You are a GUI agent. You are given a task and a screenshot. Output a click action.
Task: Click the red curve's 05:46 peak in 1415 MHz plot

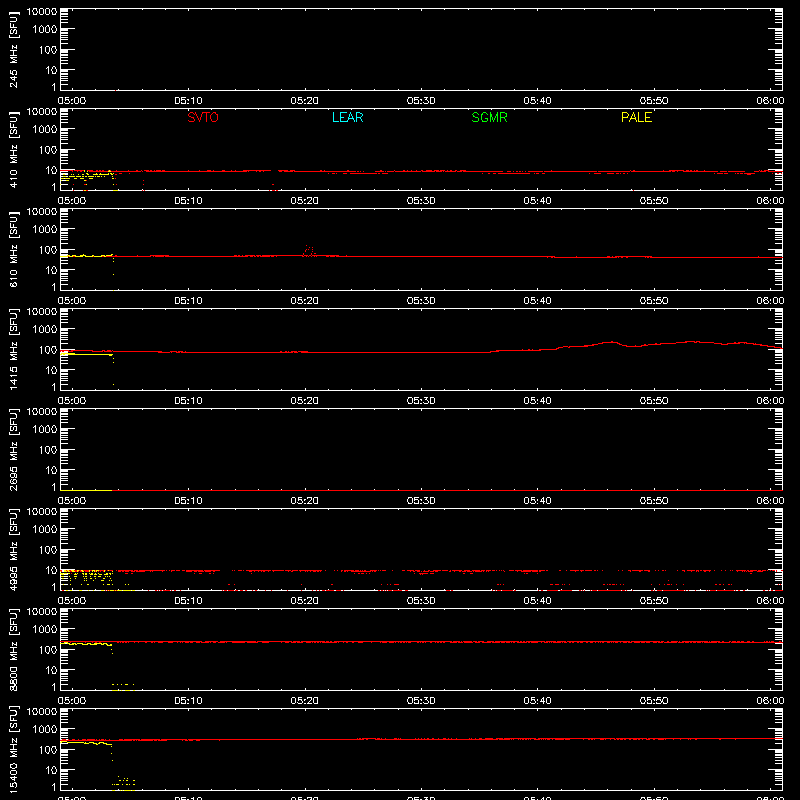pos(611,342)
